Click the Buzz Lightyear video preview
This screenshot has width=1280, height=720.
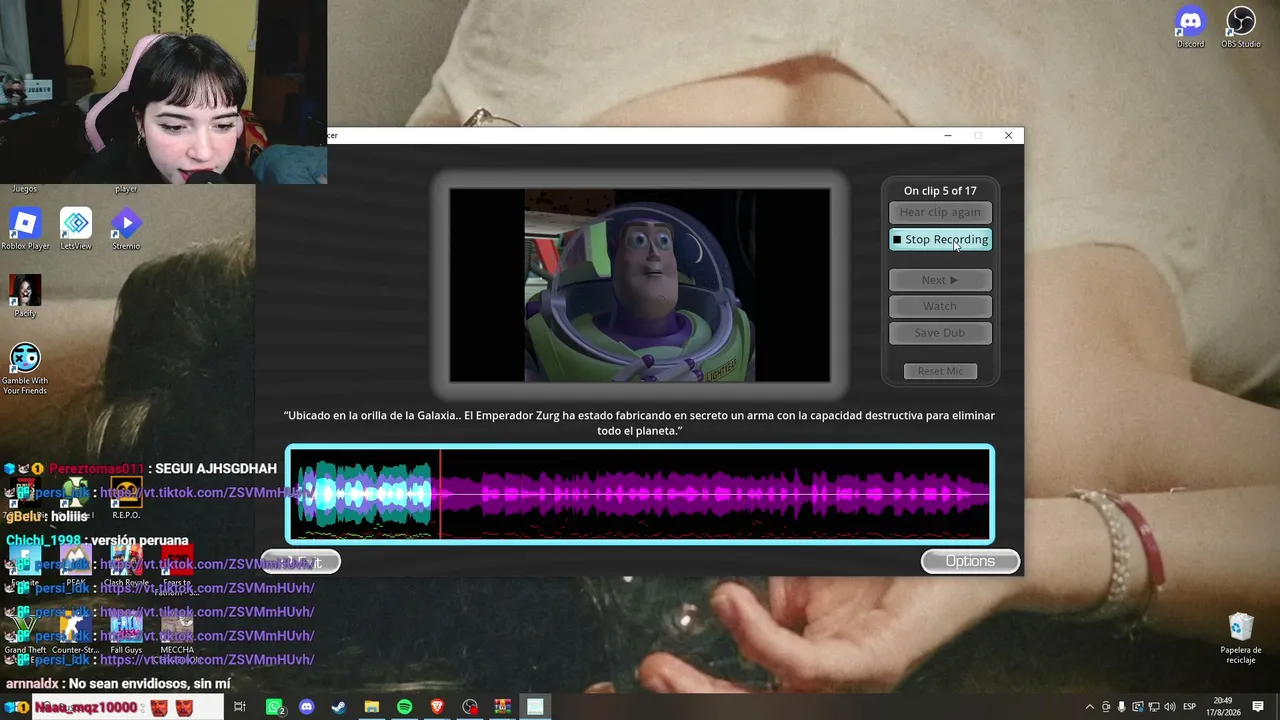click(640, 286)
